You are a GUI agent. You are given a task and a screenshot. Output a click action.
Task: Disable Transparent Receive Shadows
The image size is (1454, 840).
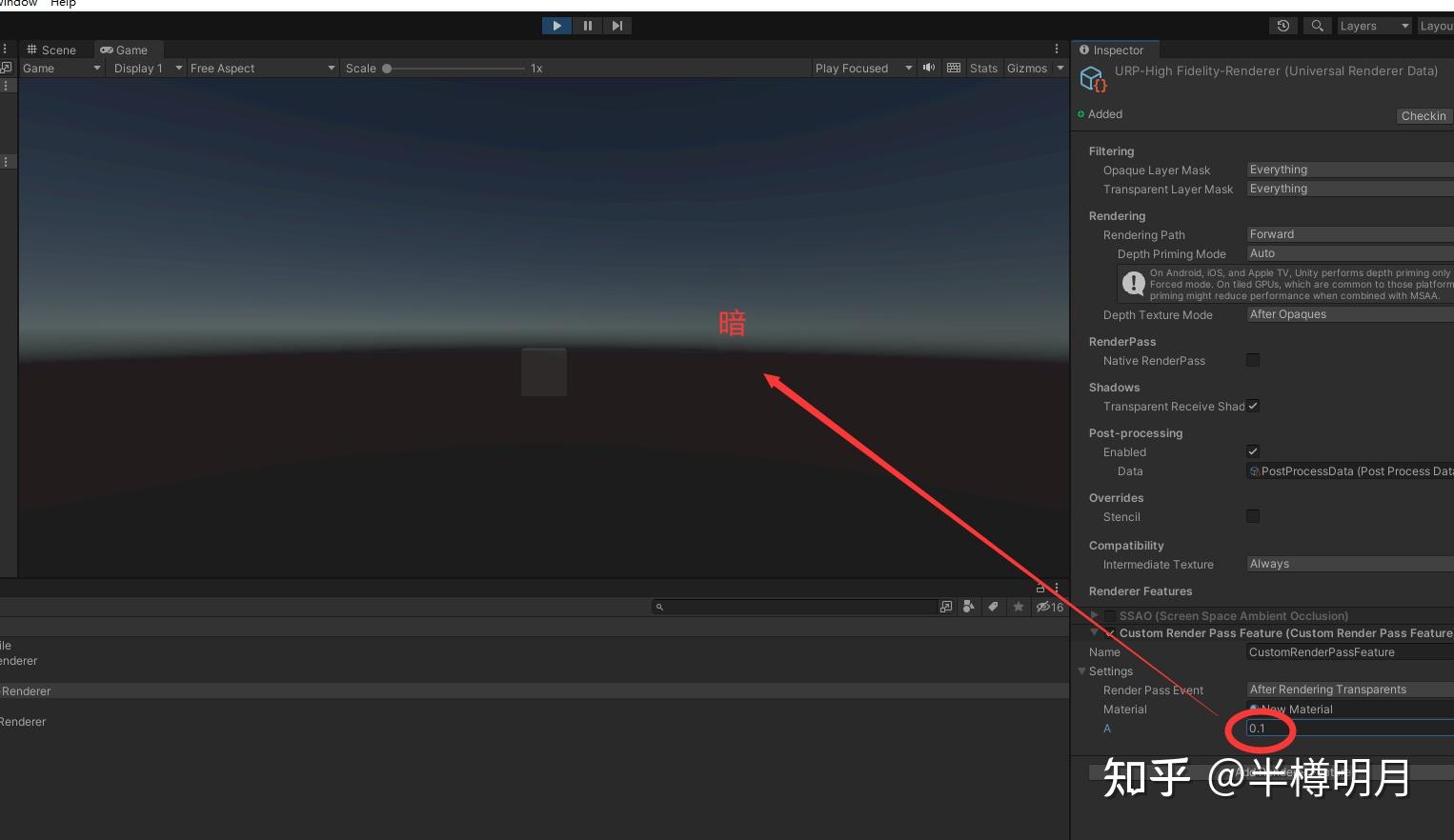(1253, 406)
